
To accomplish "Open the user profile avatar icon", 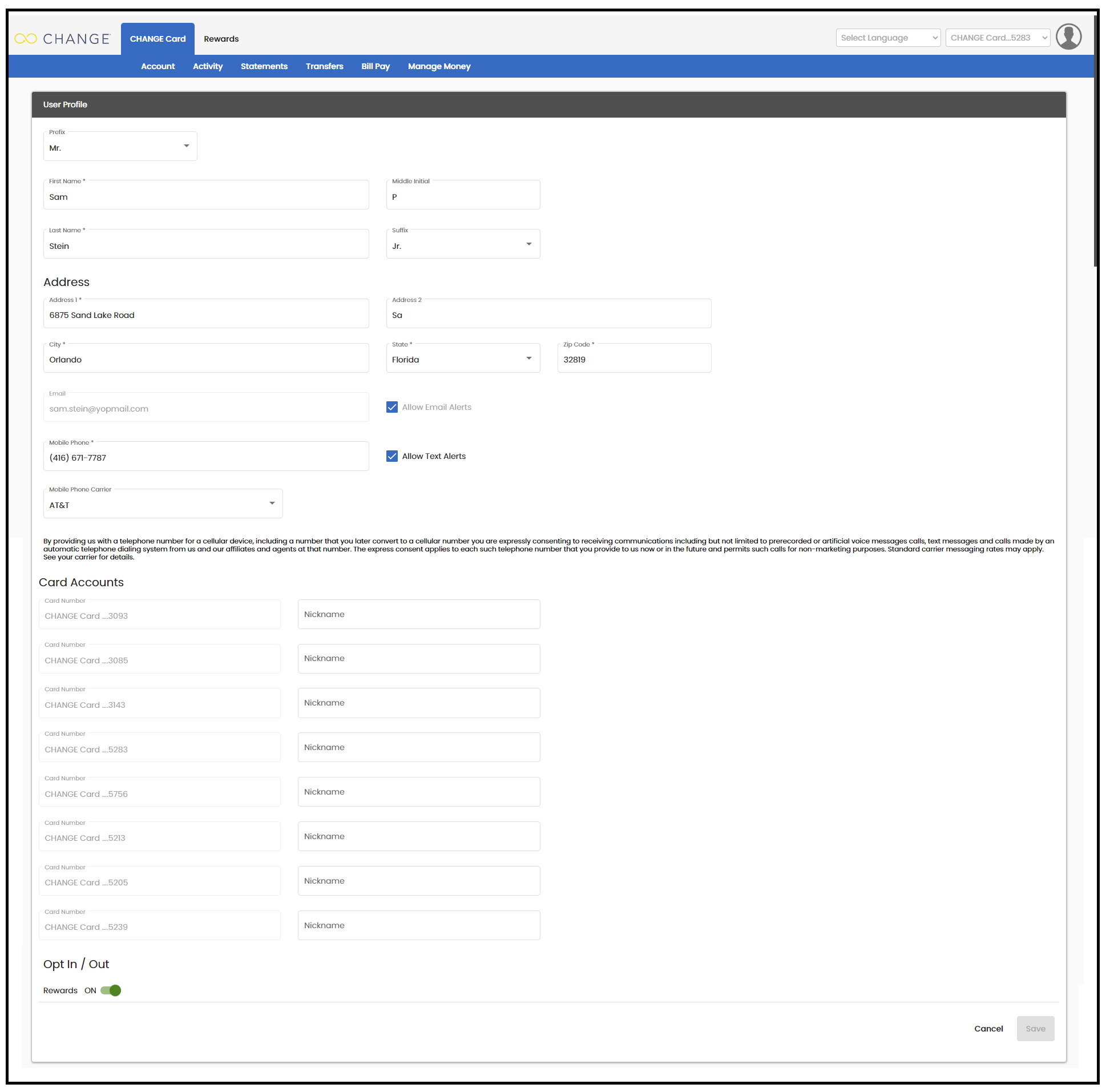I will 1068,37.
